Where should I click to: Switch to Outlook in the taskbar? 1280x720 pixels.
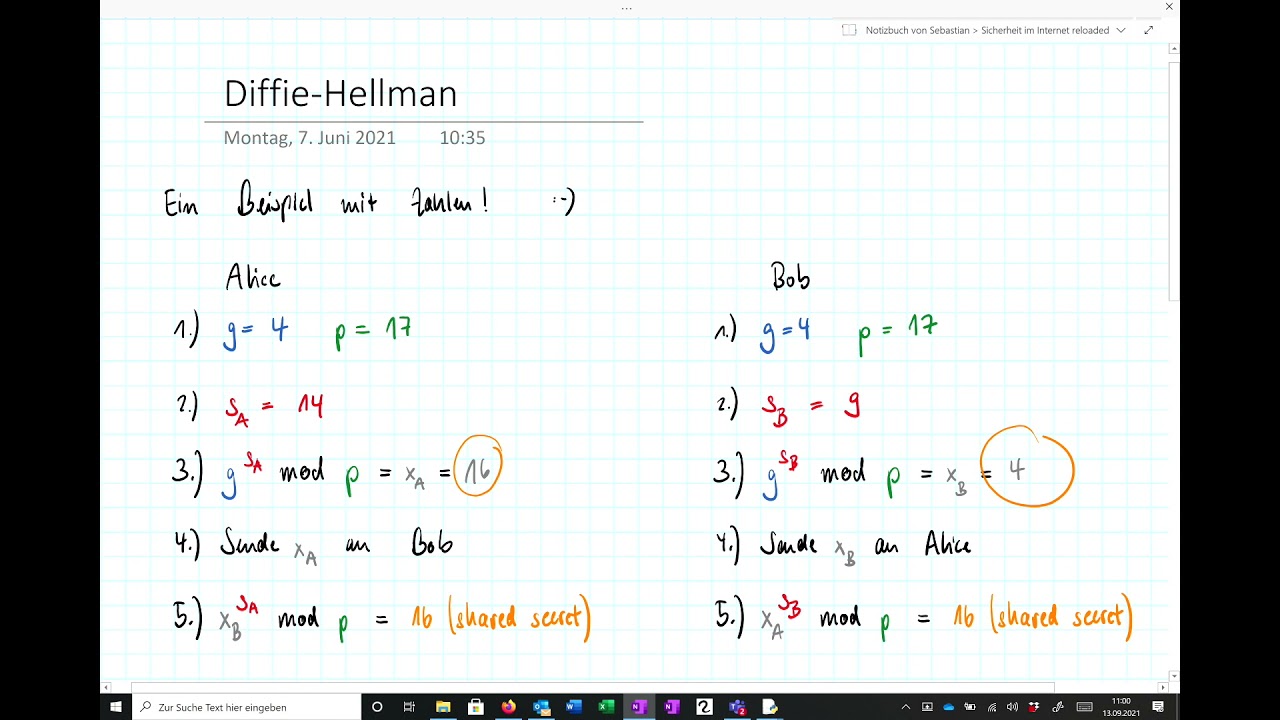(x=541, y=707)
